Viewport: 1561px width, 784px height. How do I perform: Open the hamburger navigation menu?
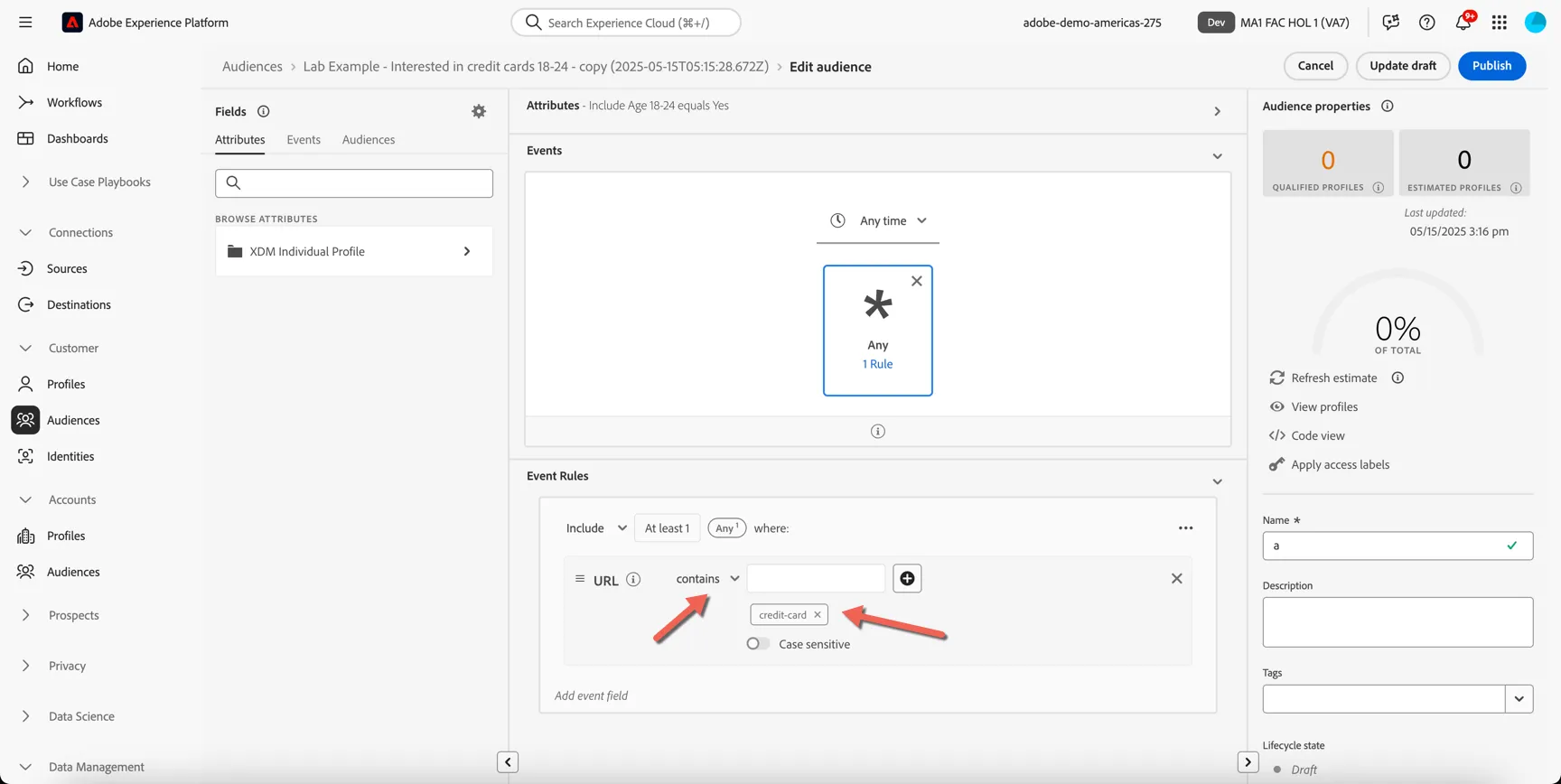[25, 23]
